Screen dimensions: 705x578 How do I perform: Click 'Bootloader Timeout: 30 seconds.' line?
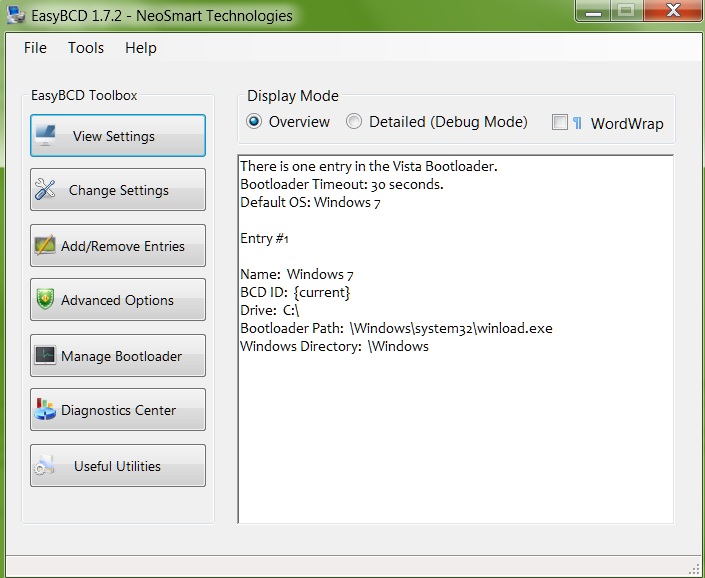[342, 184]
